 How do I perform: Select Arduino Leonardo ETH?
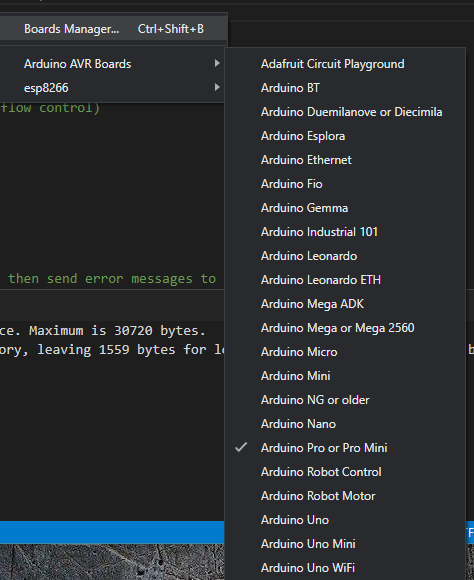[x=345, y=280]
